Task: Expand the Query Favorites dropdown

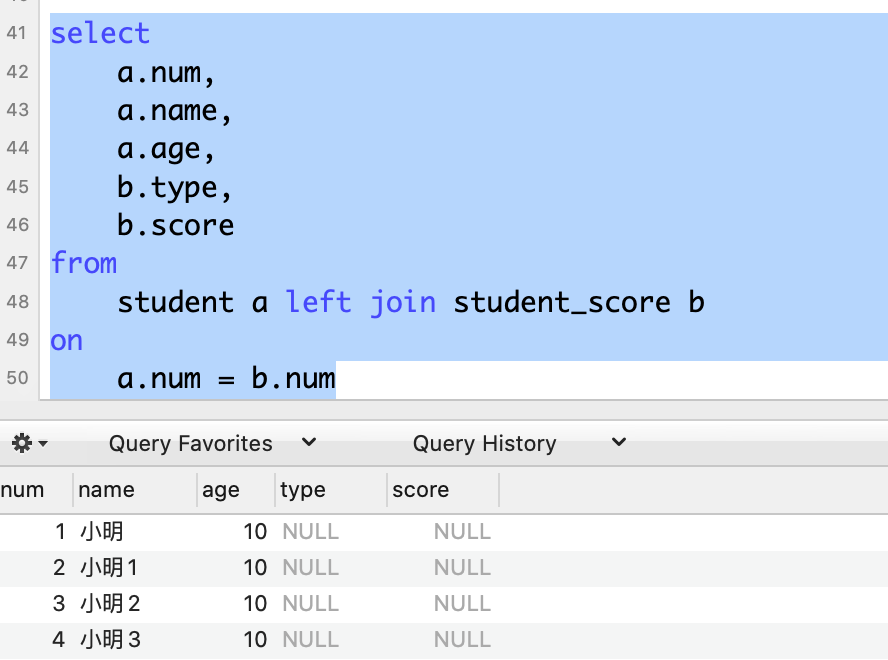Action: pos(212,443)
